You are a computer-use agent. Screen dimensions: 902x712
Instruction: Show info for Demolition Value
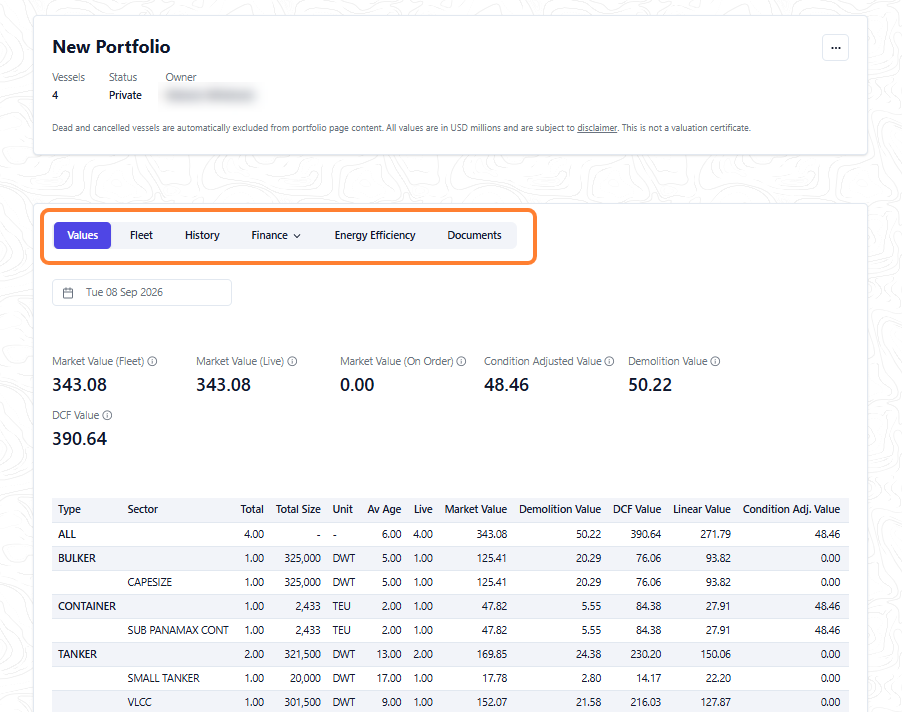pyautogui.click(x=715, y=361)
